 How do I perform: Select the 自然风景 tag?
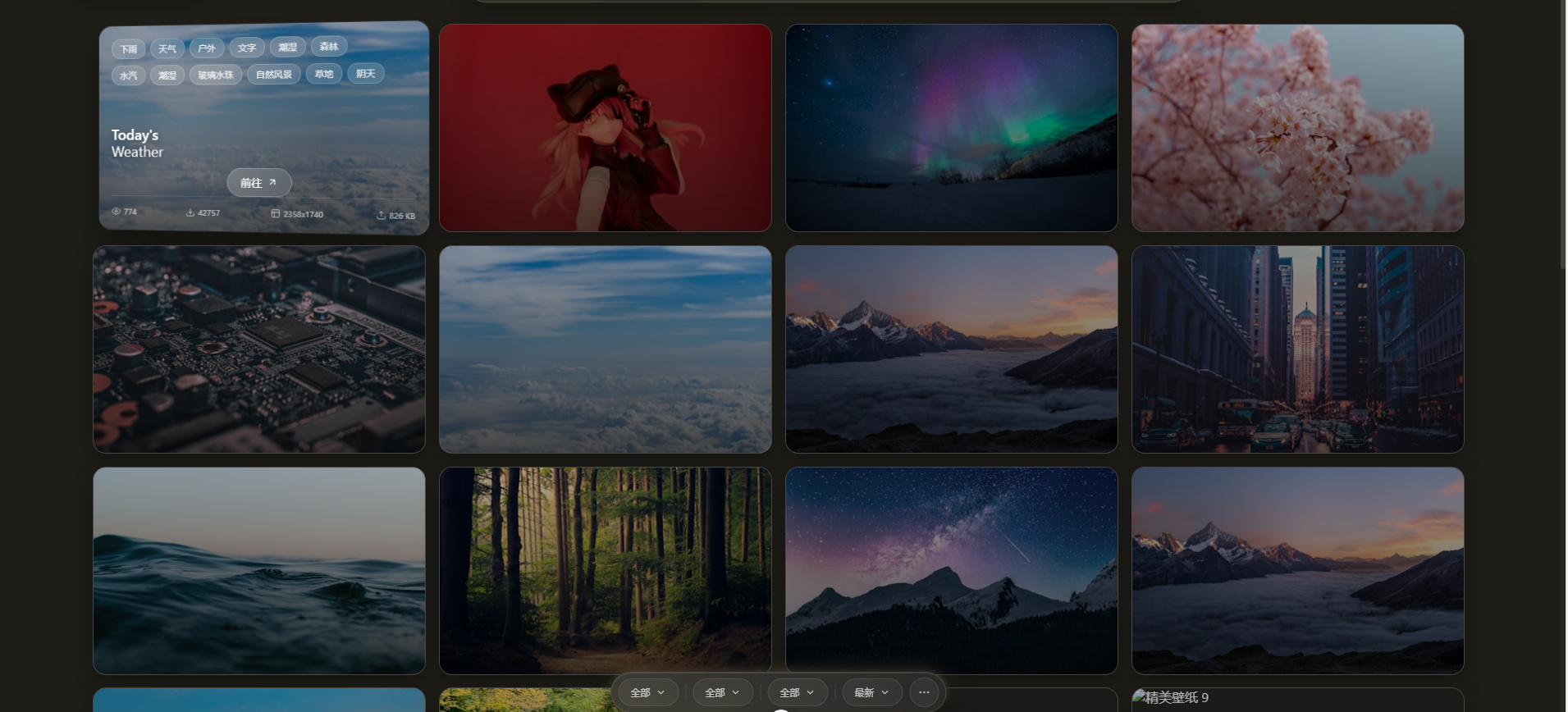click(274, 75)
